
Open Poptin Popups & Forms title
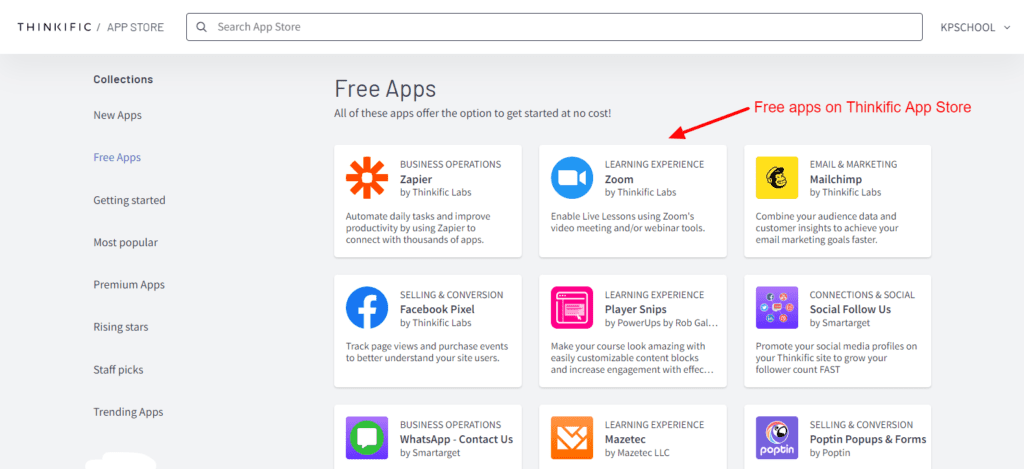868,439
